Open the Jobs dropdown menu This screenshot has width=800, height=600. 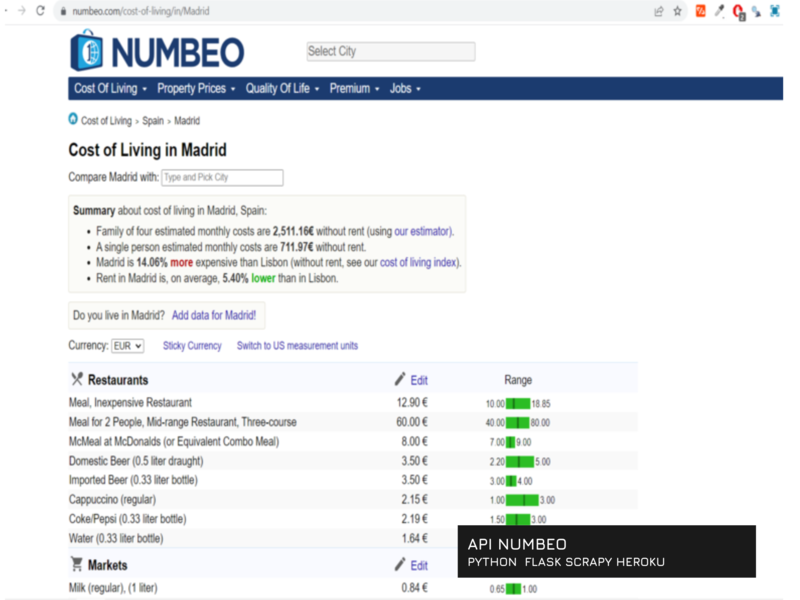click(x=405, y=89)
